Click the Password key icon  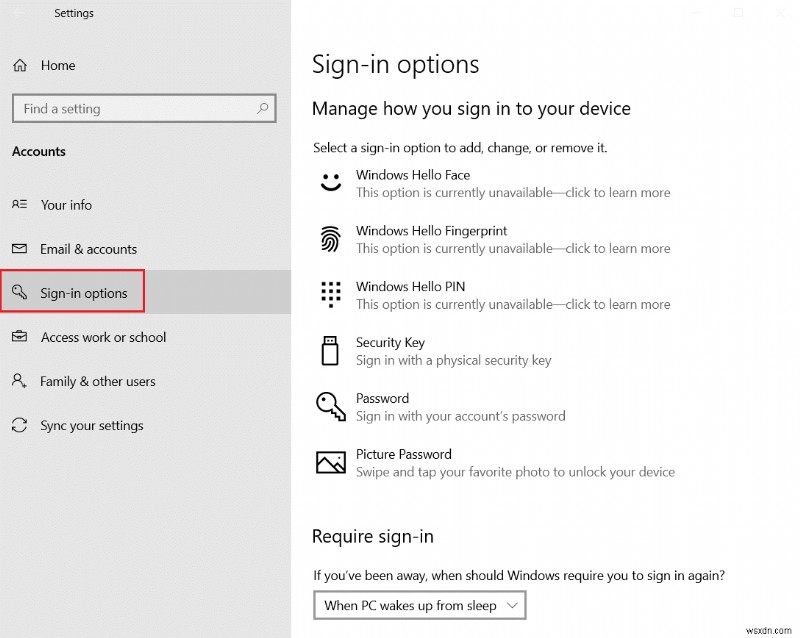[x=331, y=406]
